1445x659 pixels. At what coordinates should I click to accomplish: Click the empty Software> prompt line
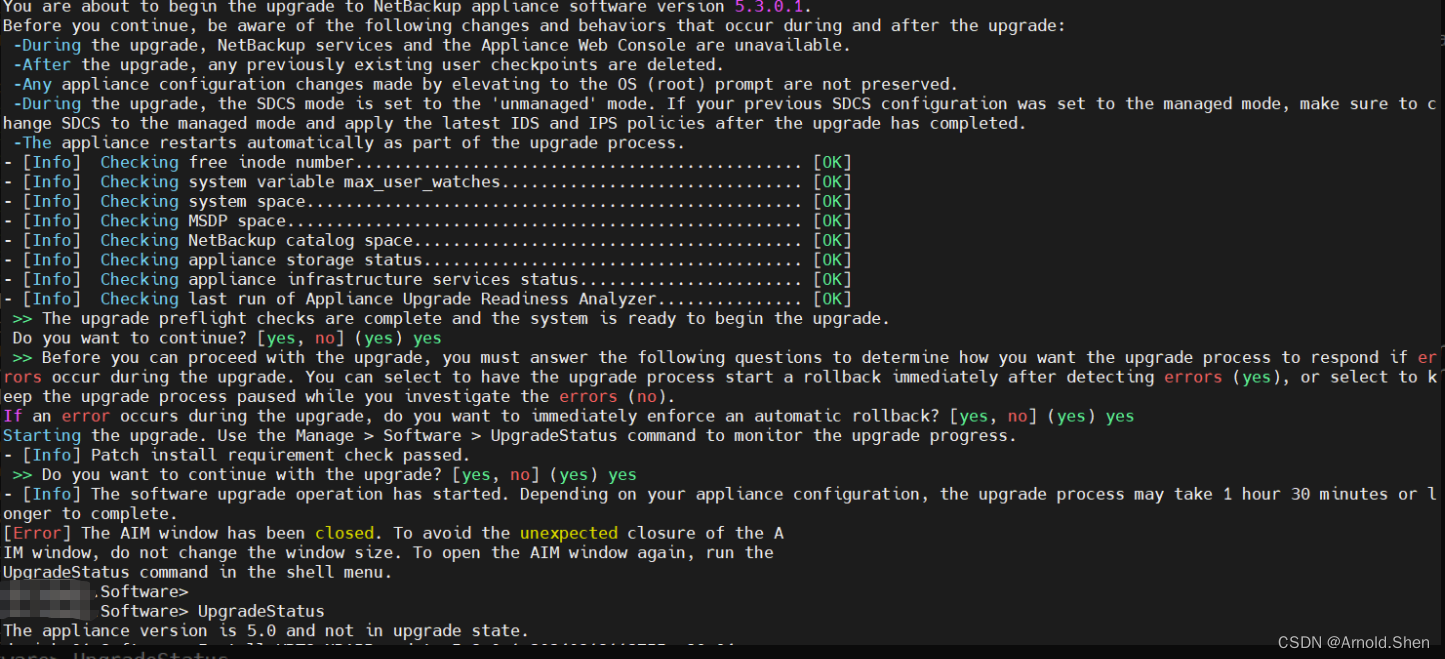pyautogui.click(x=144, y=592)
